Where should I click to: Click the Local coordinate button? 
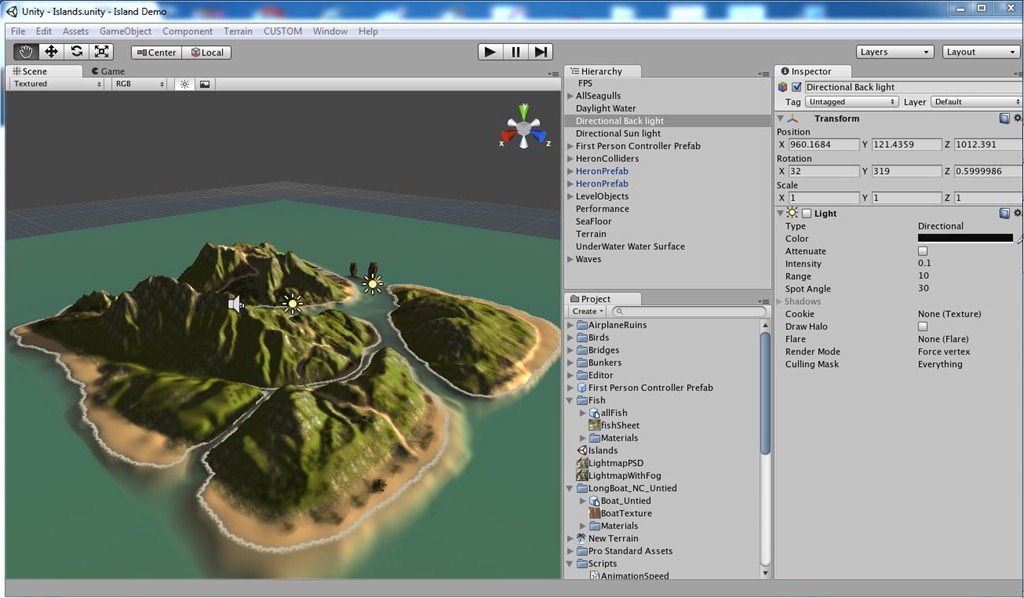pyautogui.click(x=208, y=52)
